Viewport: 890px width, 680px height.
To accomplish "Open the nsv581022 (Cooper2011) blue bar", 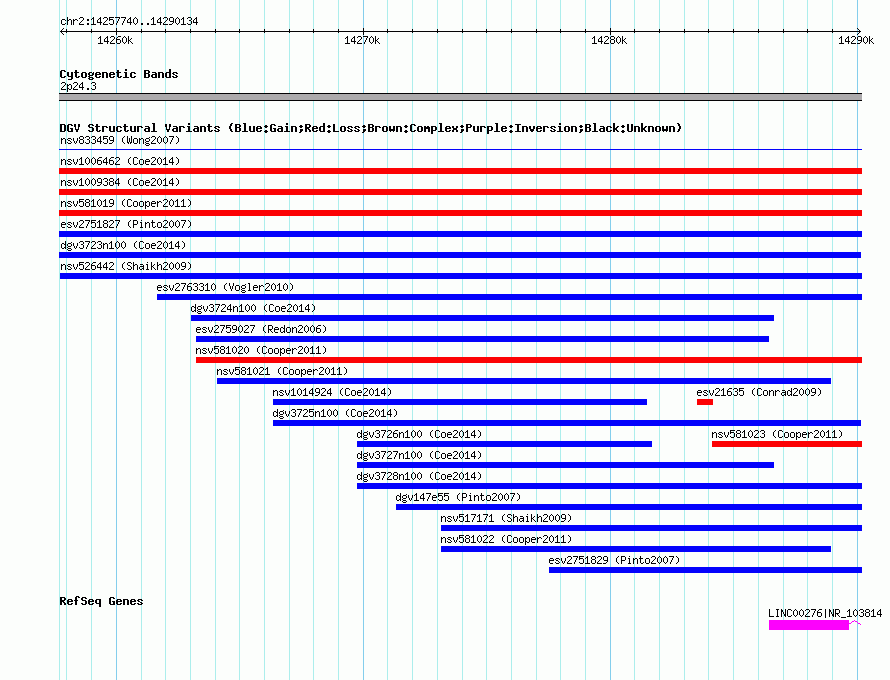I will tap(636, 549).
